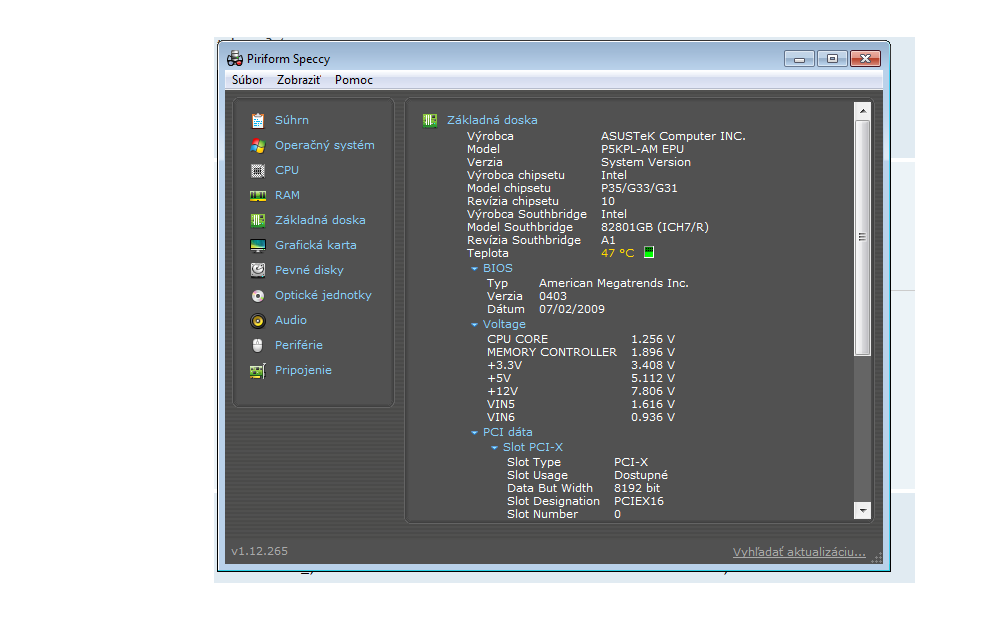Click the CPU chip icon in sidebar
Viewport: 1008px width, 630px height.
pyautogui.click(x=258, y=170)
